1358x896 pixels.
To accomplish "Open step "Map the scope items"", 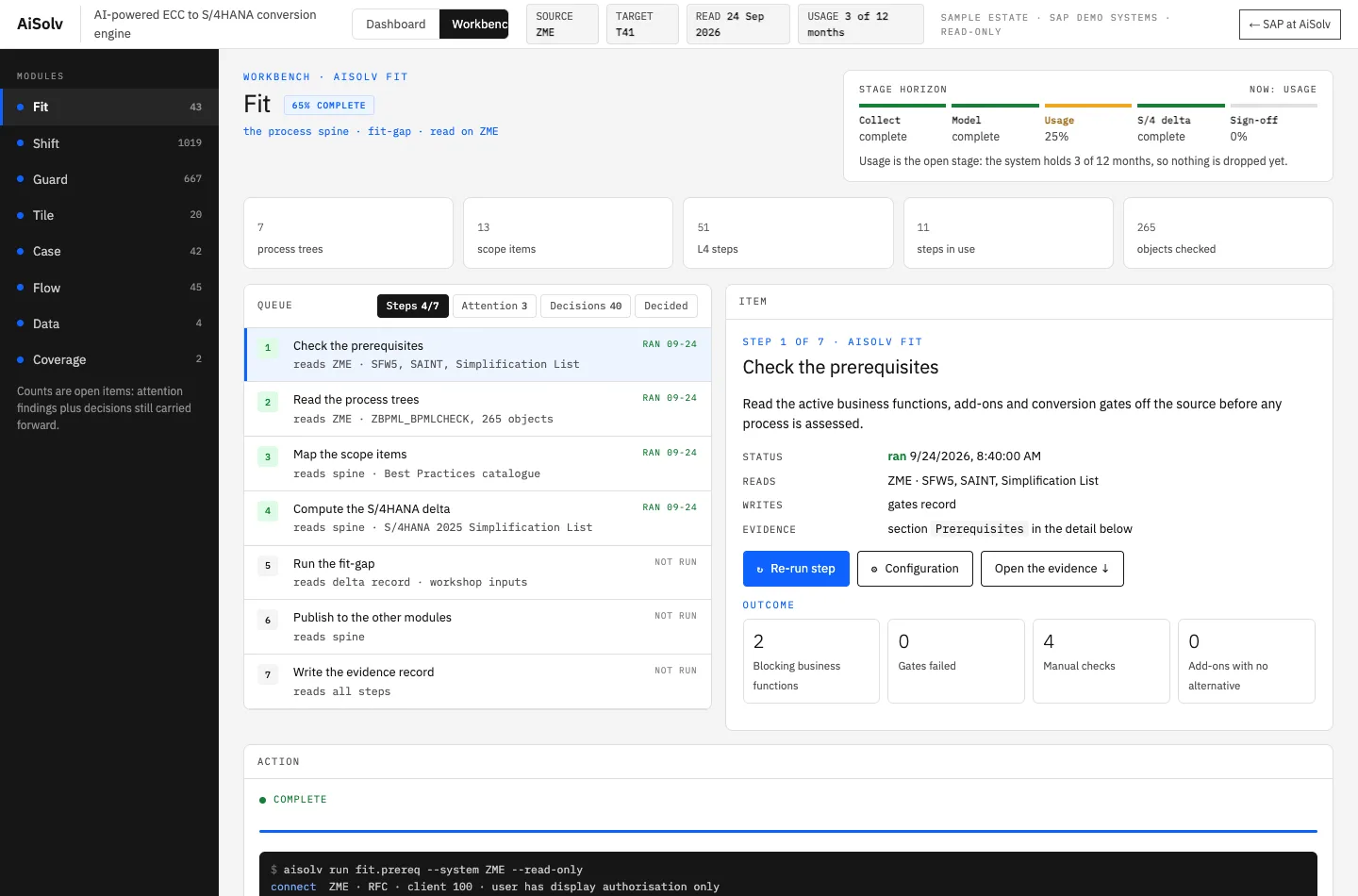I will point(478,464).
